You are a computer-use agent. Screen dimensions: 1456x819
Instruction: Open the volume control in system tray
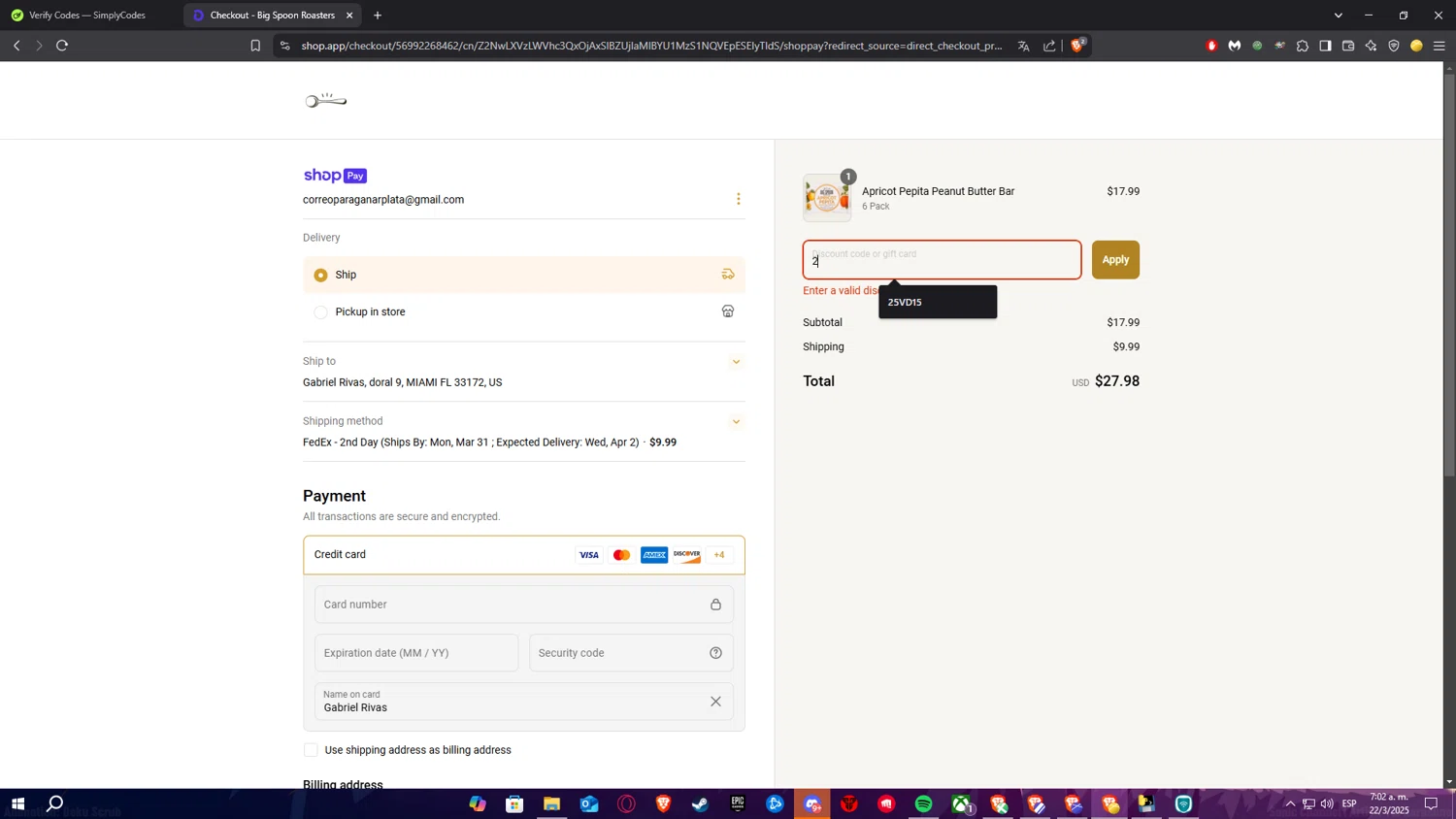pyautogui.click(x=1327, y=804)
